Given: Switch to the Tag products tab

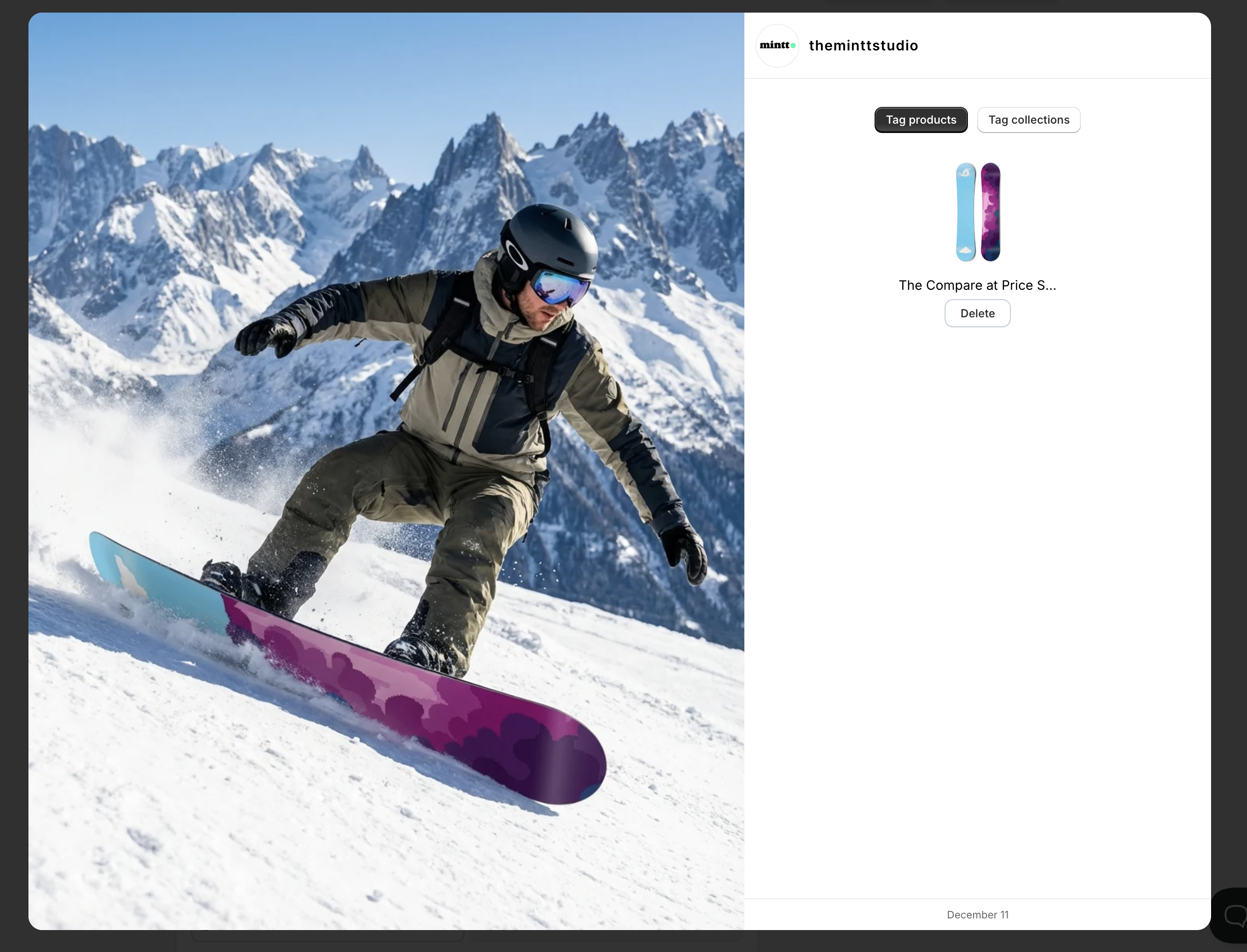Looking at the screenshot, I should [921, 119].
